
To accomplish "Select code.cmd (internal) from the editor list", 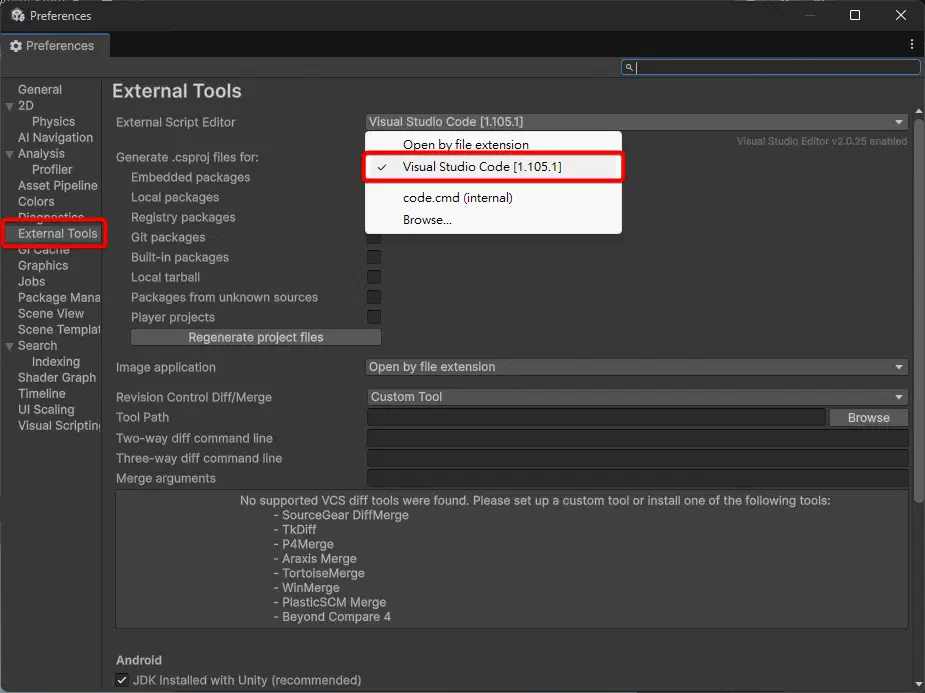I will coord(456,197).
